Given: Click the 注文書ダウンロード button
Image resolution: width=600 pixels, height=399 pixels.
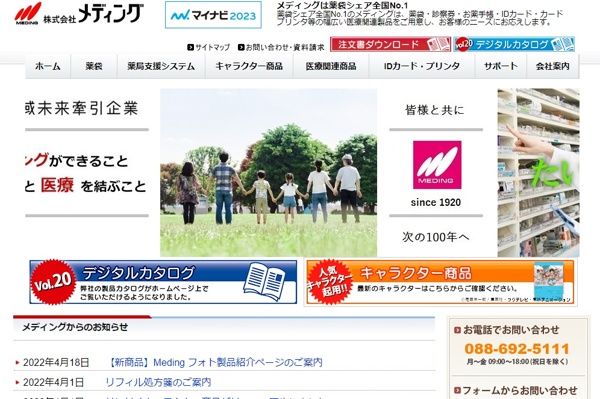Looking at the screenshot, I should tap(390, 44).
